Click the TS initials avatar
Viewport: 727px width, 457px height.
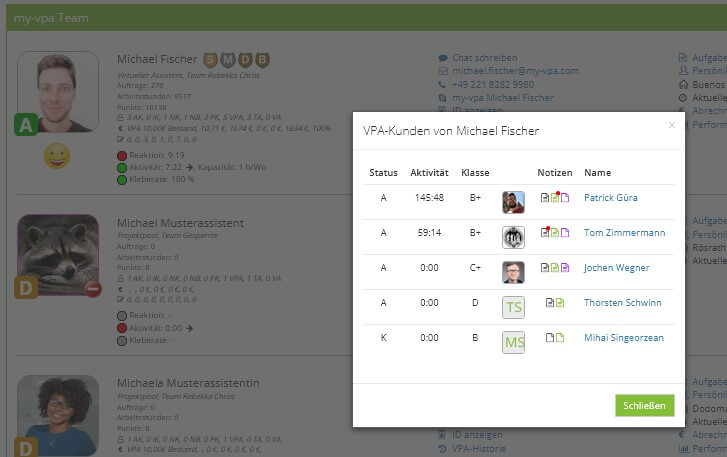click(x=513, y=307)
